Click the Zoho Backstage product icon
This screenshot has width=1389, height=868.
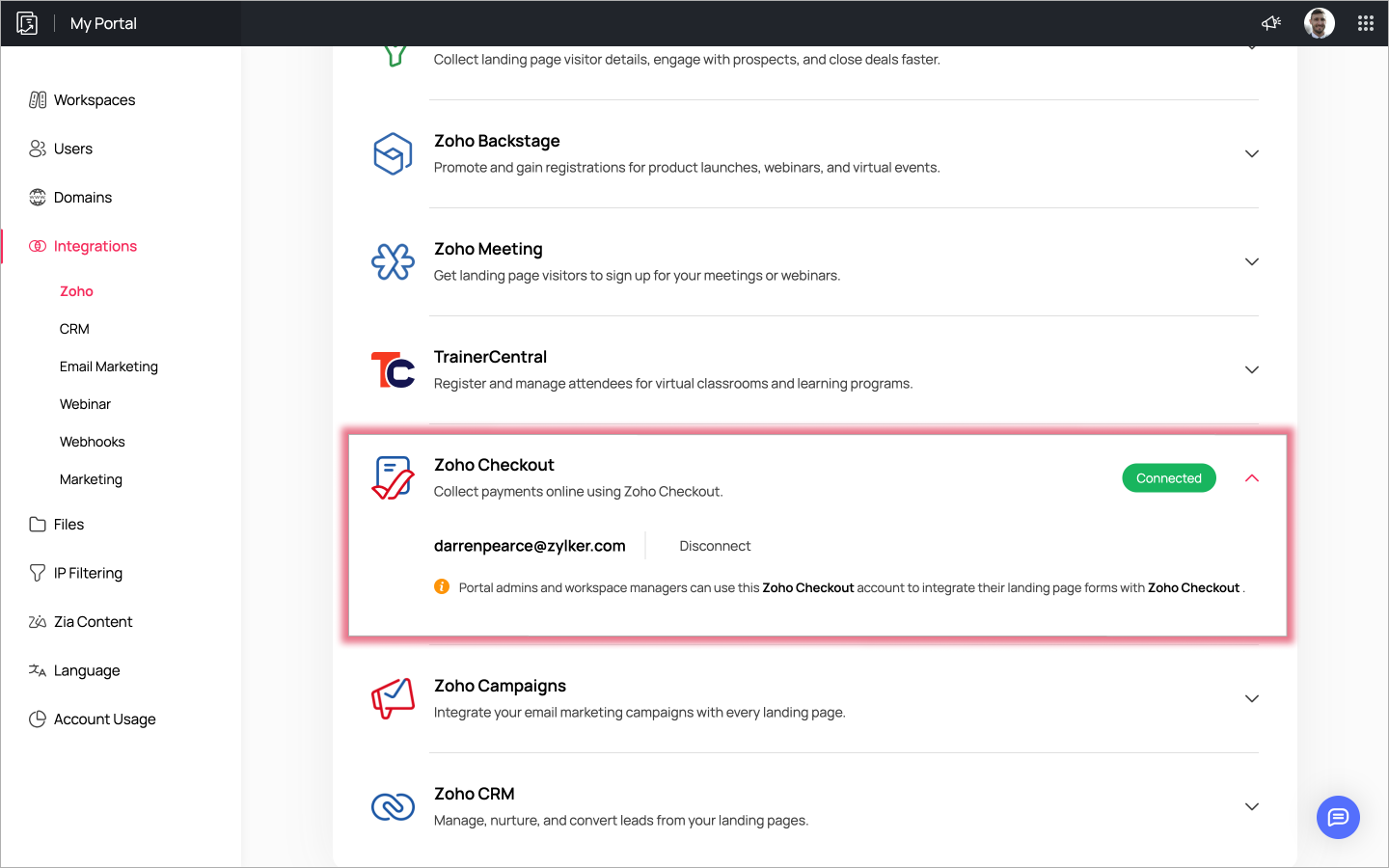(393, 154)
